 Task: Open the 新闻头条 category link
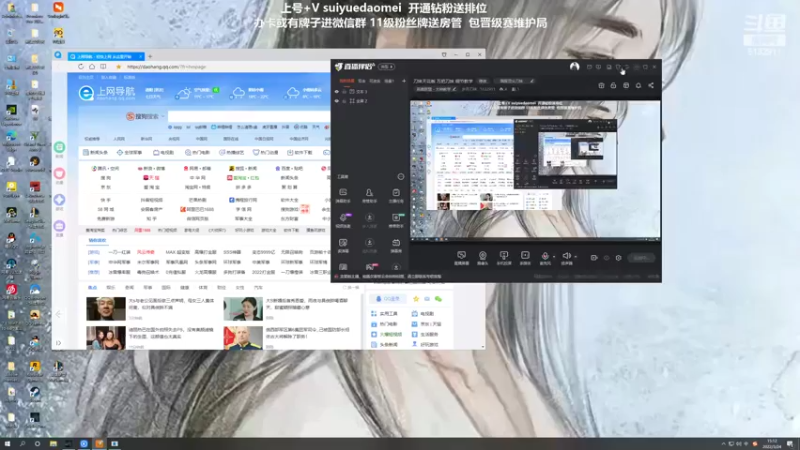(96, 153)
